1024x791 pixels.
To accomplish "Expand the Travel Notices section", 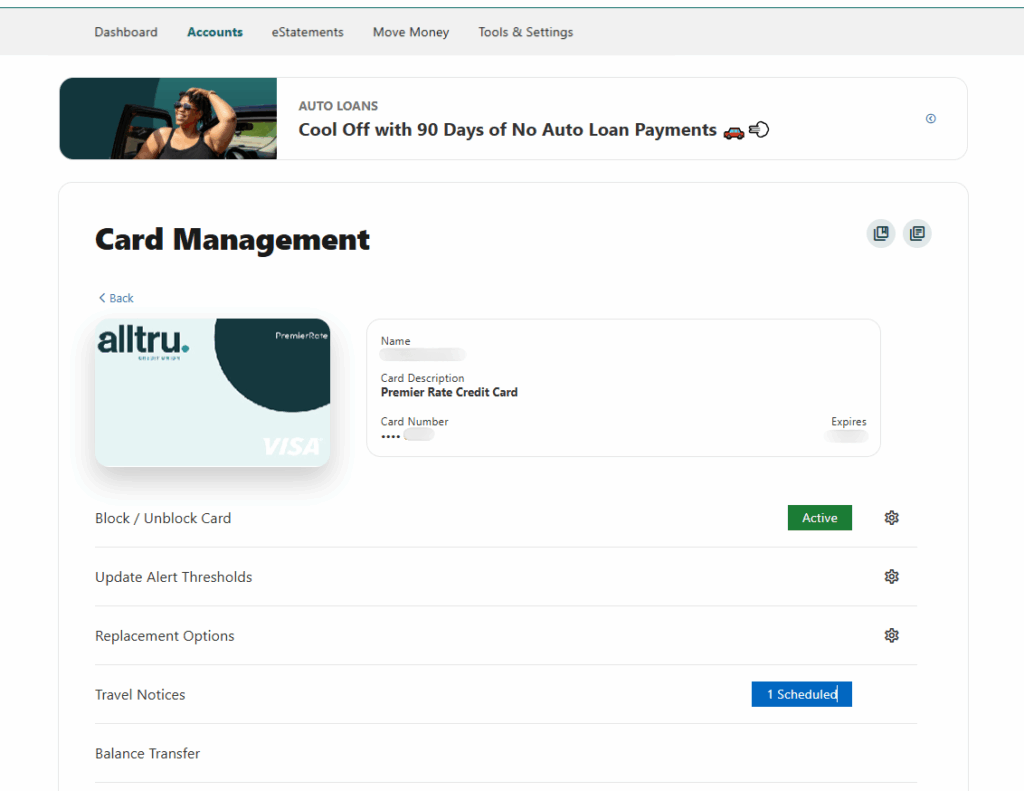I will click(x=140, y=694).
